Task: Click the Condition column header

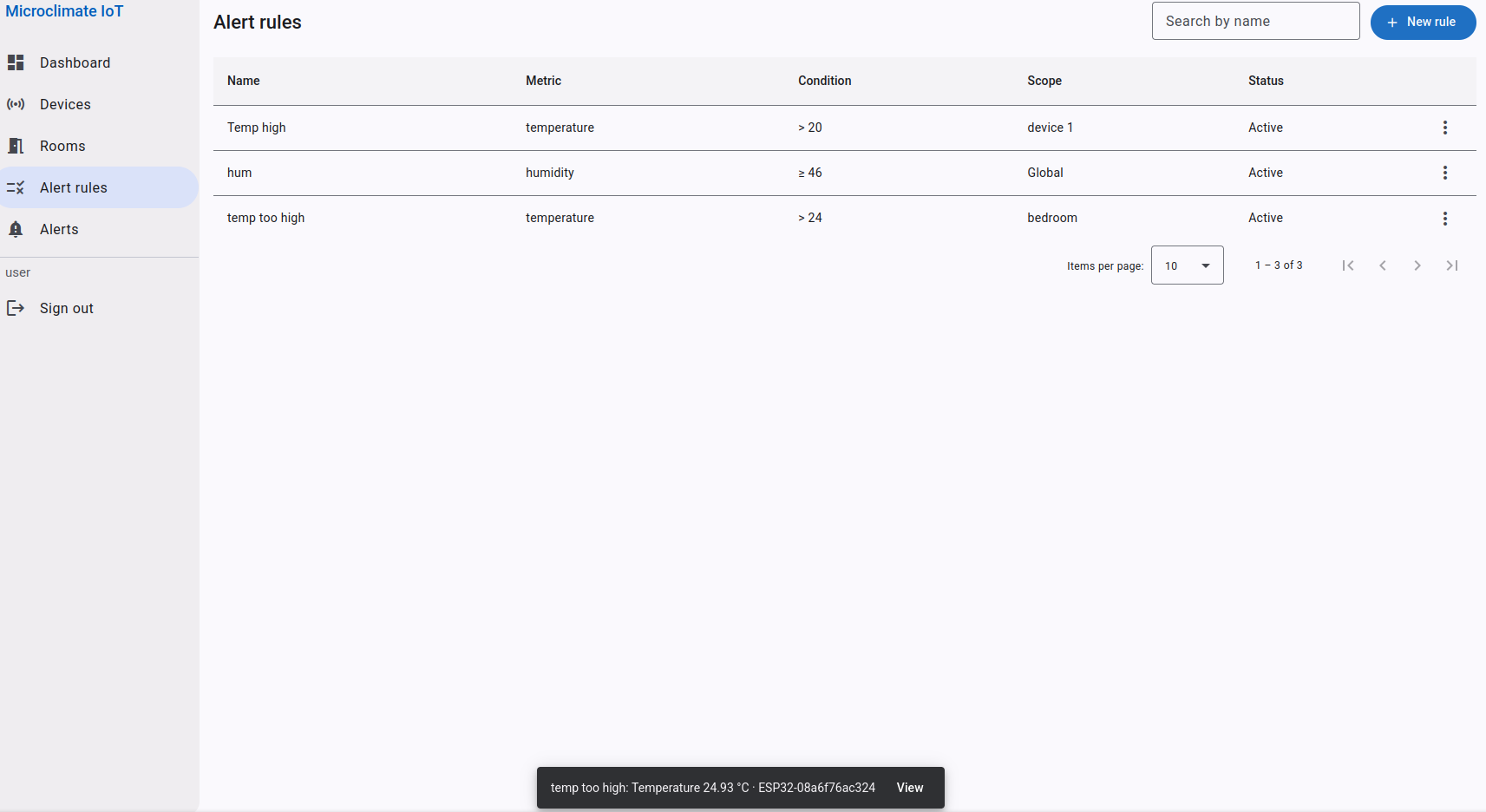Action: (x=824, y=81)
